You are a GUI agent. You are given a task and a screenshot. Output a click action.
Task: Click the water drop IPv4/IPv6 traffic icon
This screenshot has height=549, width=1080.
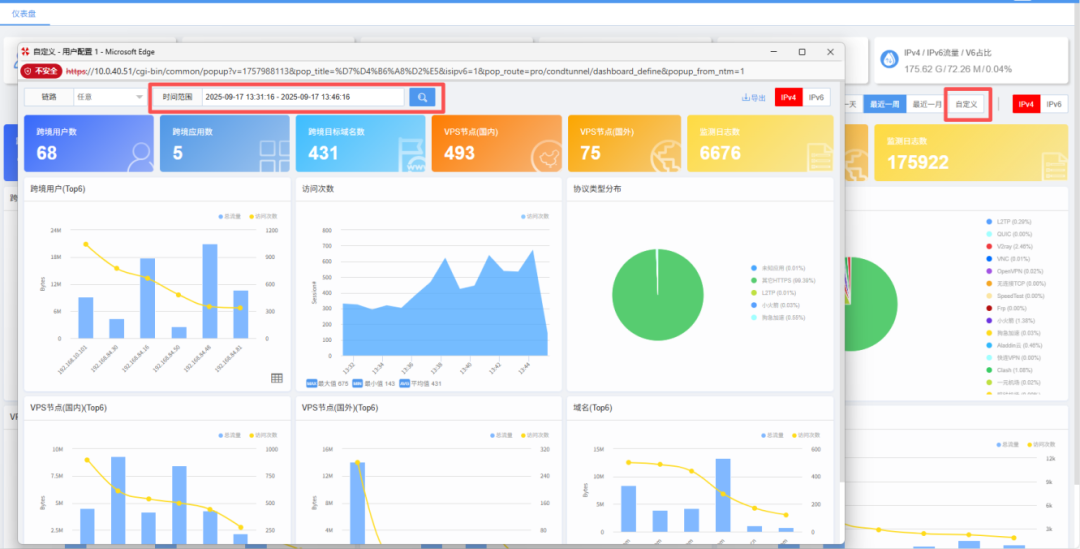[x=888, y=60]
